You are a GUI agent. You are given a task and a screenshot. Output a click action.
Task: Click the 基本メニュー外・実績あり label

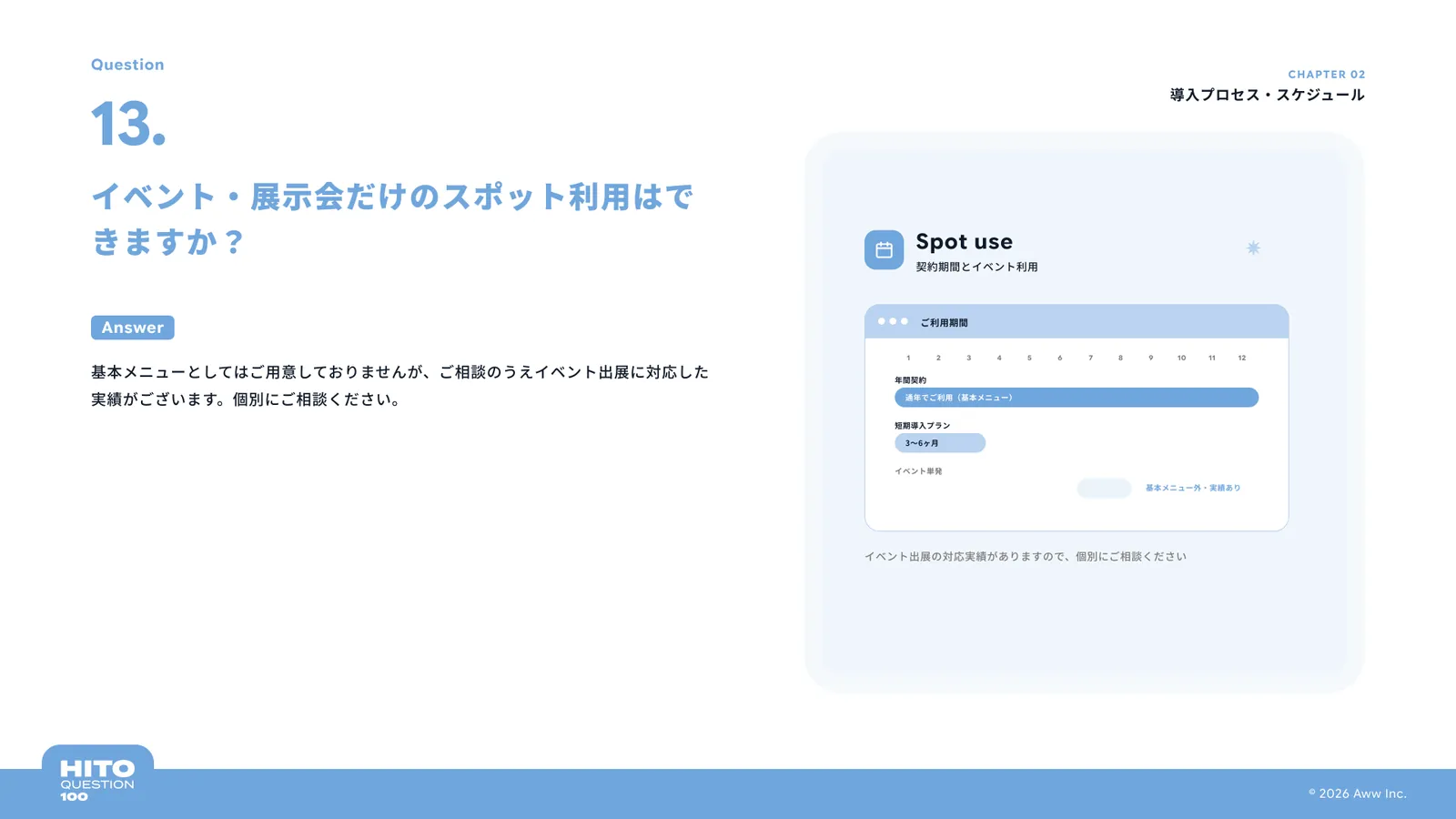(x=1193, y=488)
